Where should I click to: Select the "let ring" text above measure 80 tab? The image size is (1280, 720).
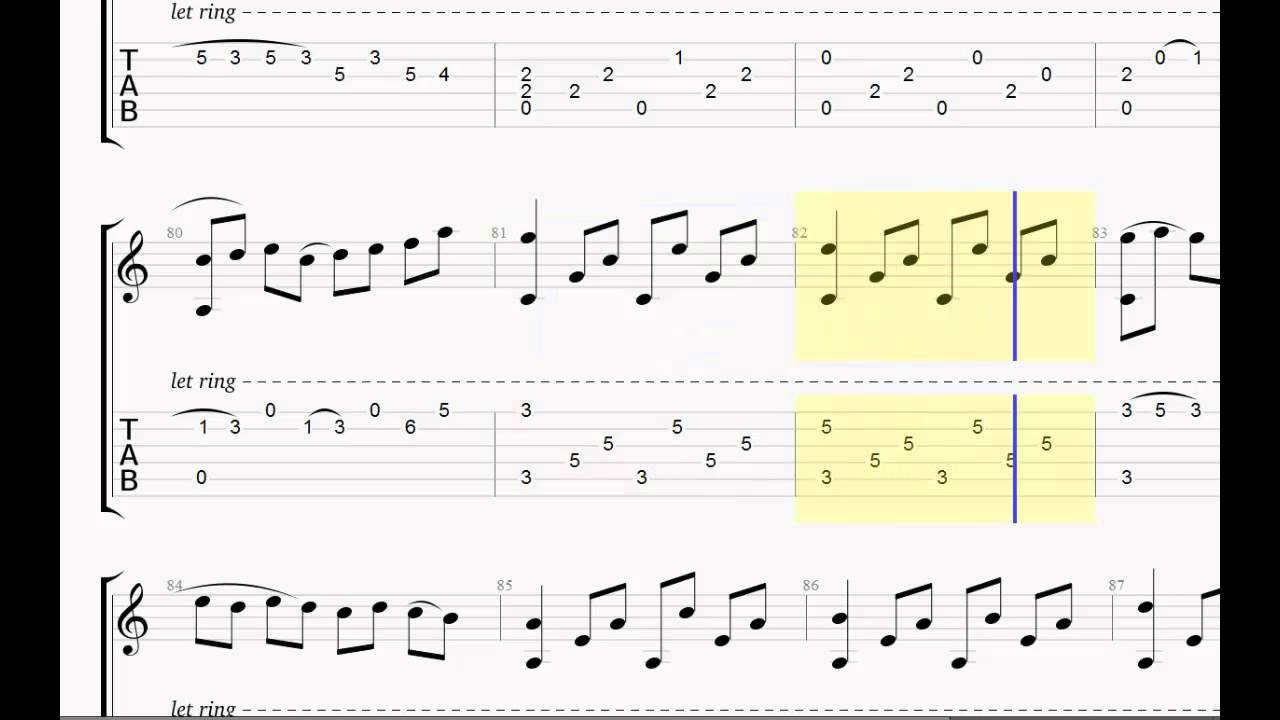(203, 381)
